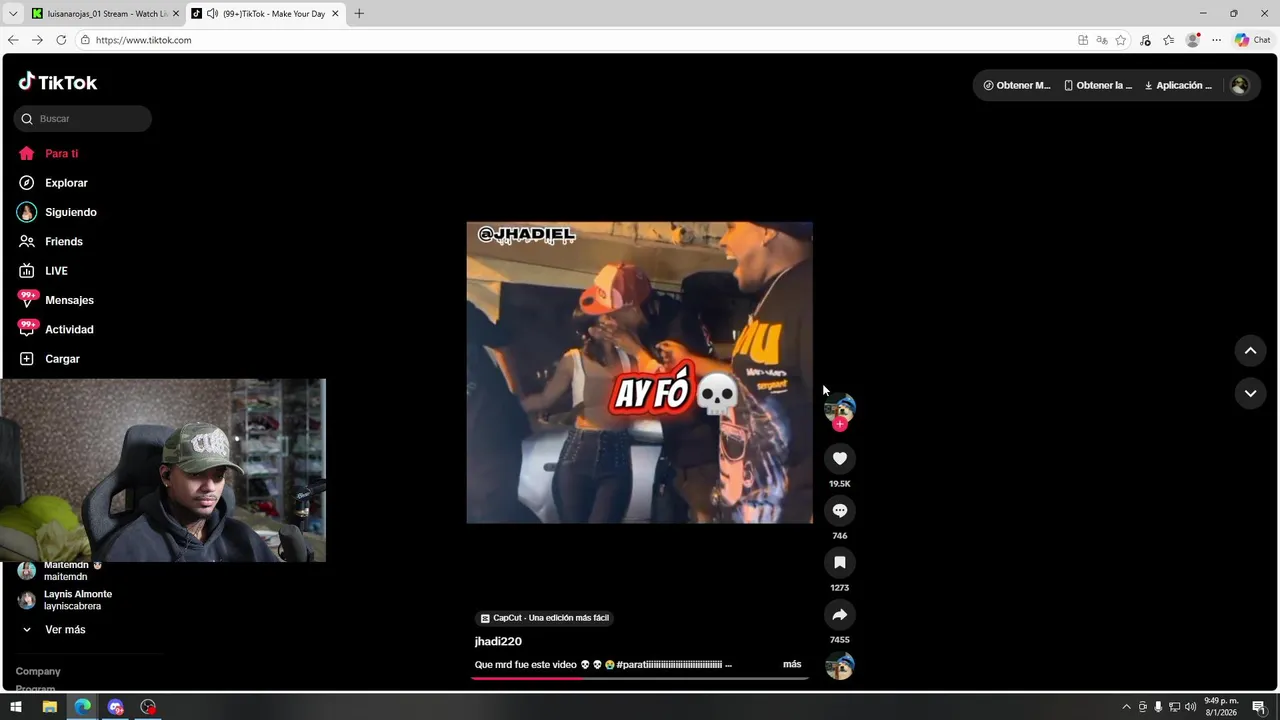Click 'Aplicación ...' download button
The width and height of the screenshot is (1280, 720).
tap(1178, 85)
